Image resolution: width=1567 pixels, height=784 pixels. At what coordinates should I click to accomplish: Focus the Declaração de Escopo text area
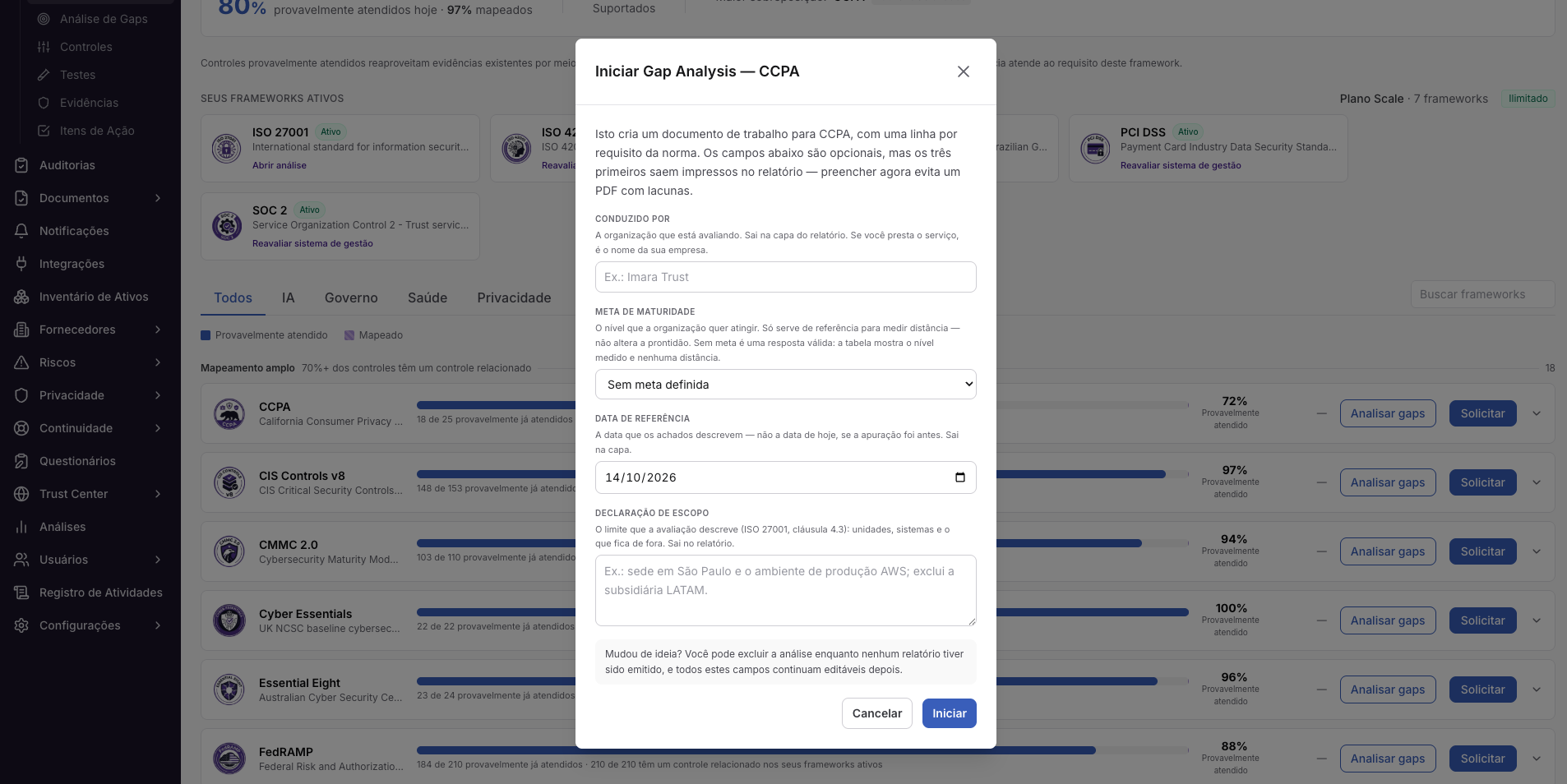[x=786, y=590]
